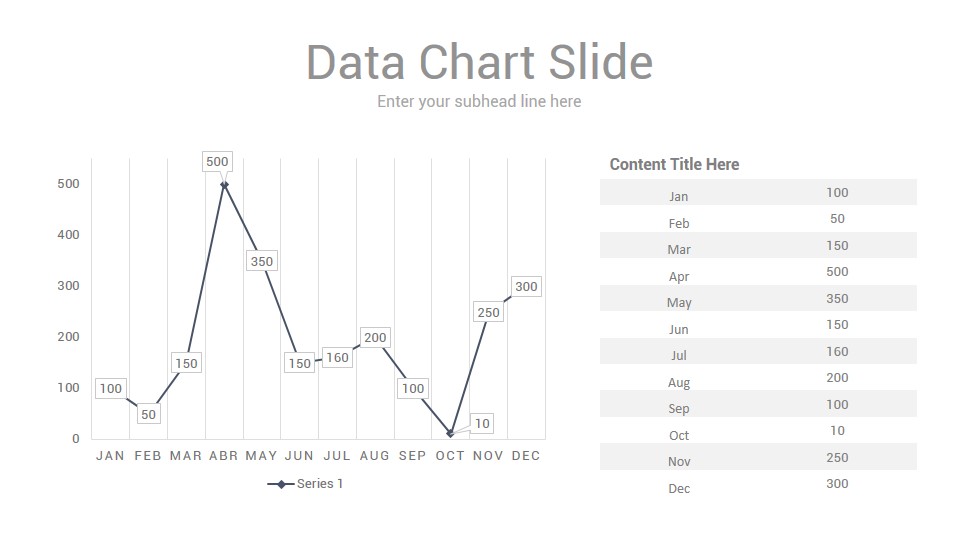Select the 300 data label near December
Screen dimensions: 960x540
click(526, 287)
